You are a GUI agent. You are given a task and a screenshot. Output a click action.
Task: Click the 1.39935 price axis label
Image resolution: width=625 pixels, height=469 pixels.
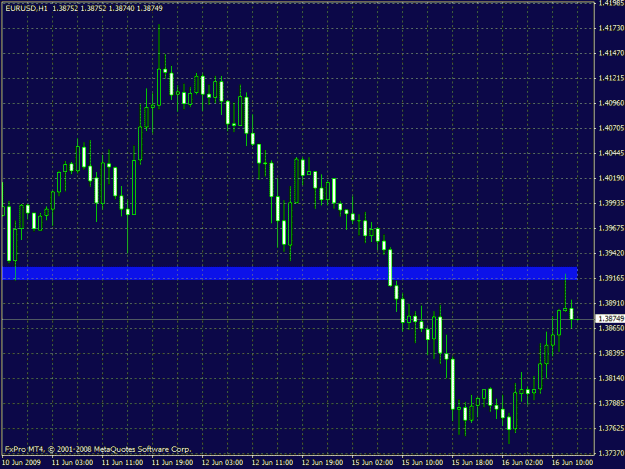click(x=611, y=203)
